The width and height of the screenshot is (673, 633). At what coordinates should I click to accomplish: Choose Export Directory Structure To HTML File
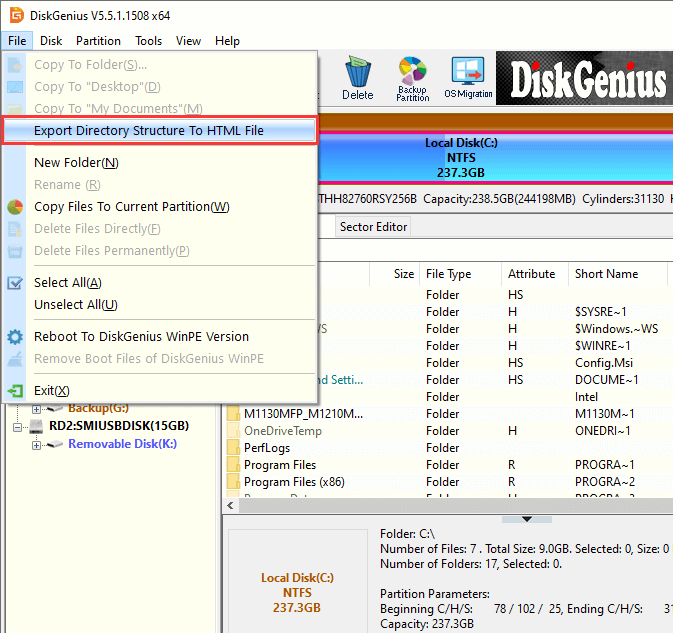tap(149, 131)
